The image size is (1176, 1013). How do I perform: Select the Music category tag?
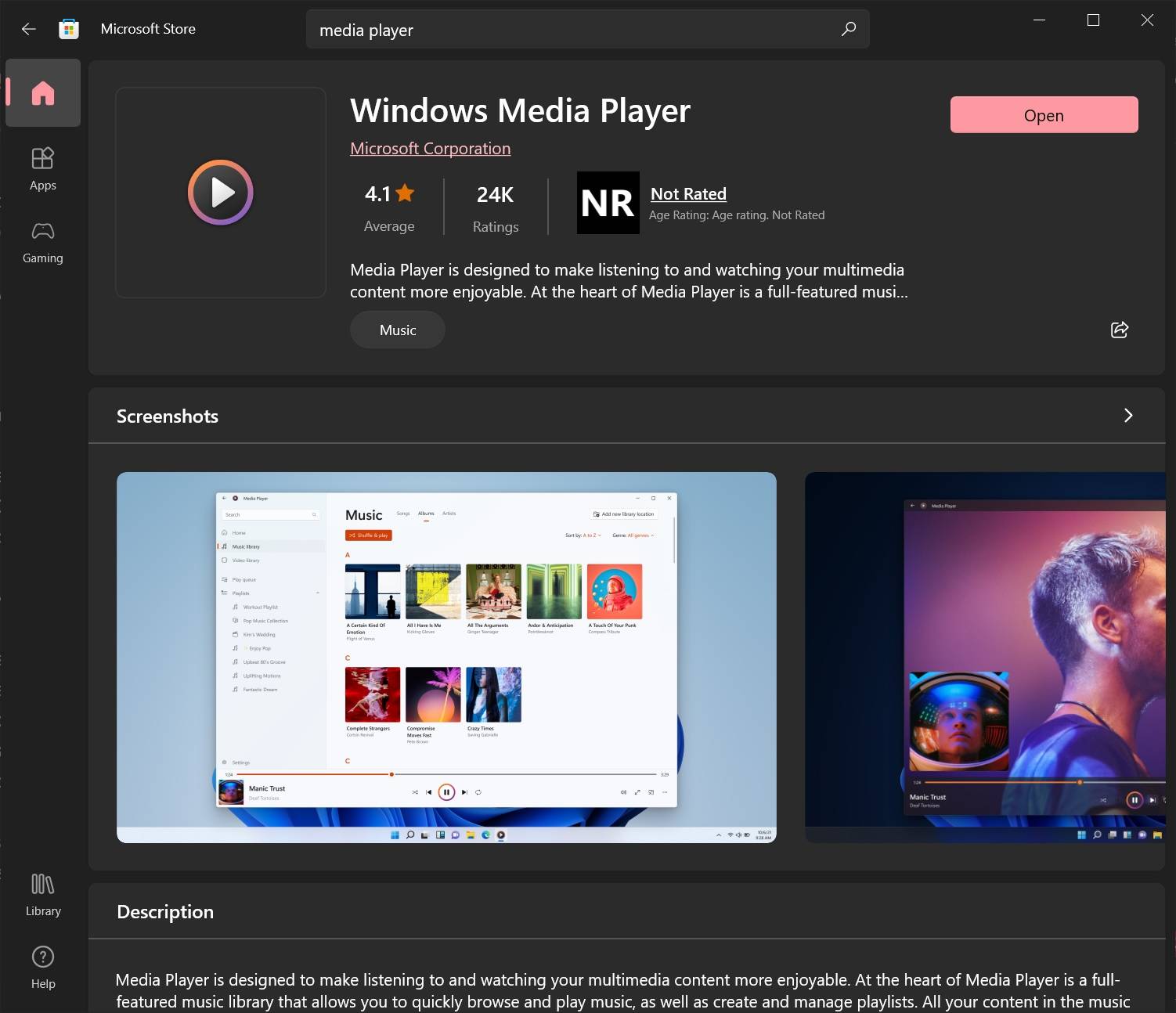[x=397, y=330]
